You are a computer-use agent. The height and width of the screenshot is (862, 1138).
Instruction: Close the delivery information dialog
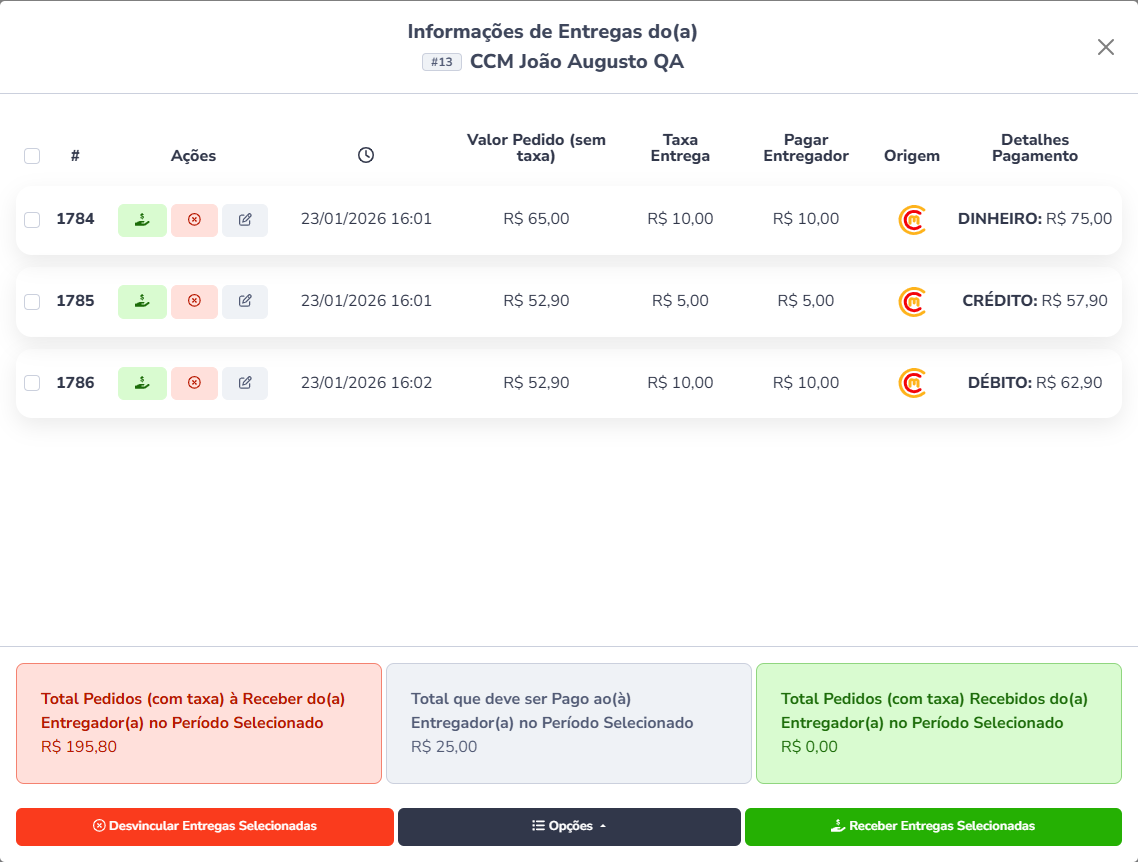tap(1105, 47)
